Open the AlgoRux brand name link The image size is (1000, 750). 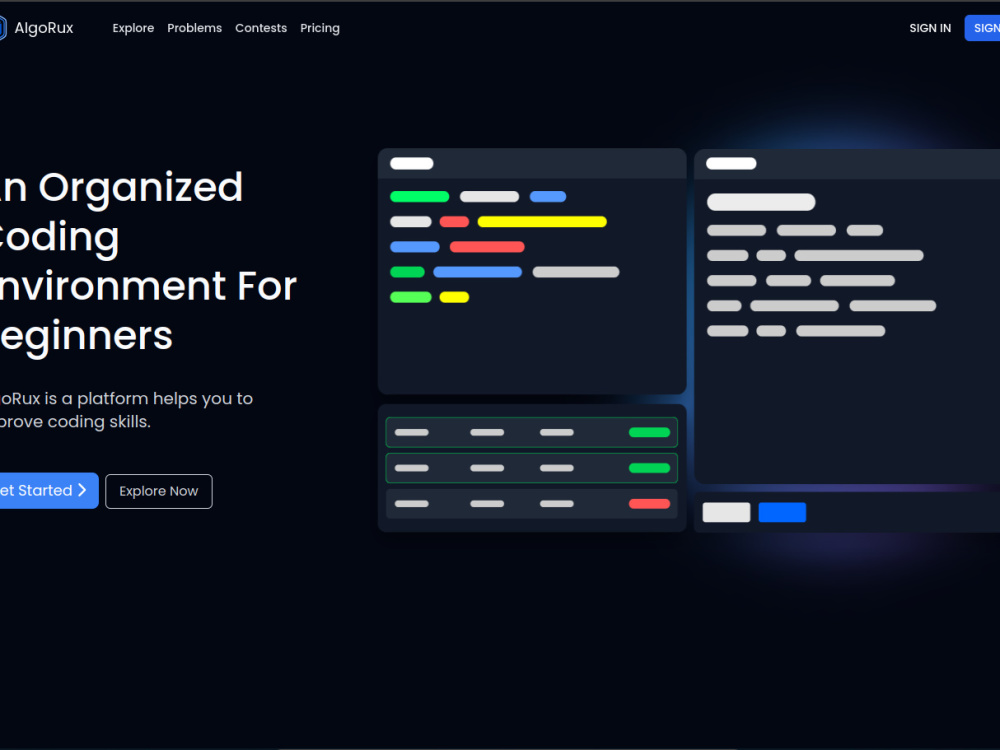tap(44, 28)
